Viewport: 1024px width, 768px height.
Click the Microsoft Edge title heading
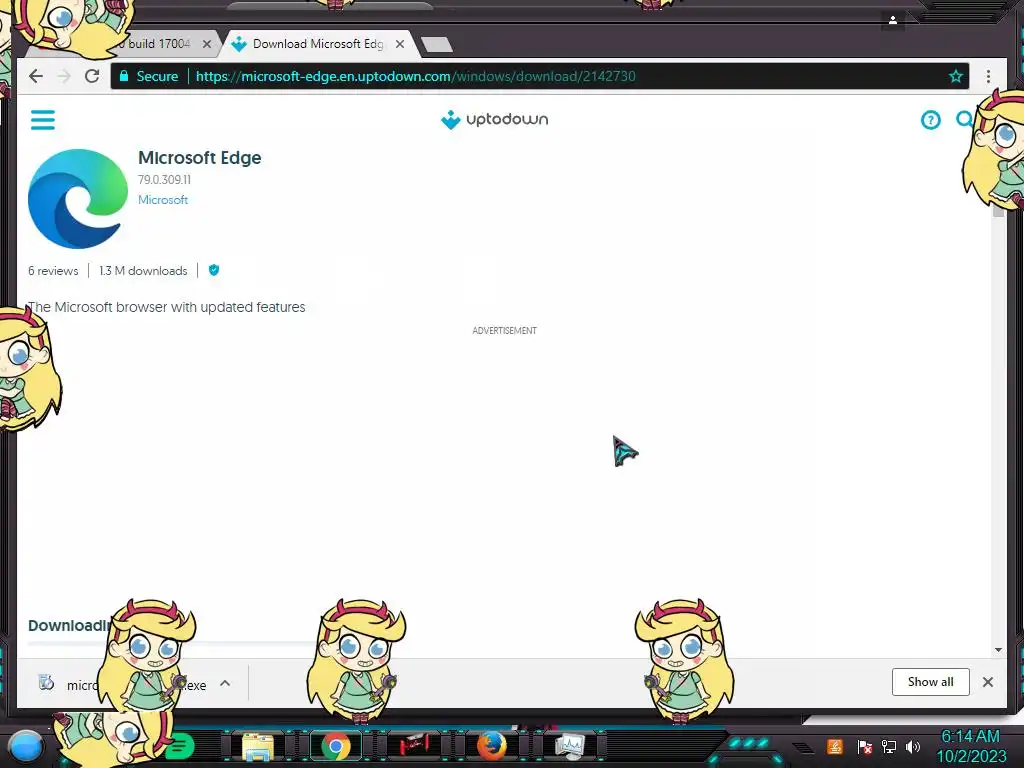coord(200,158)
